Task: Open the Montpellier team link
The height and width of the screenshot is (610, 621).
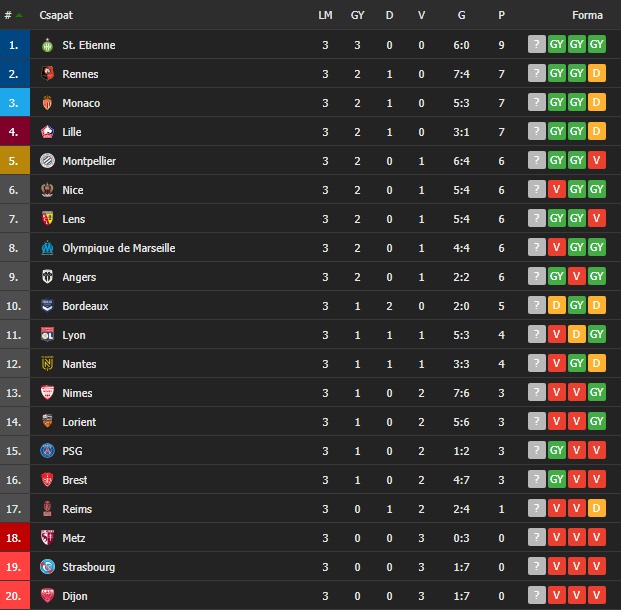Action: click(89, 161)
